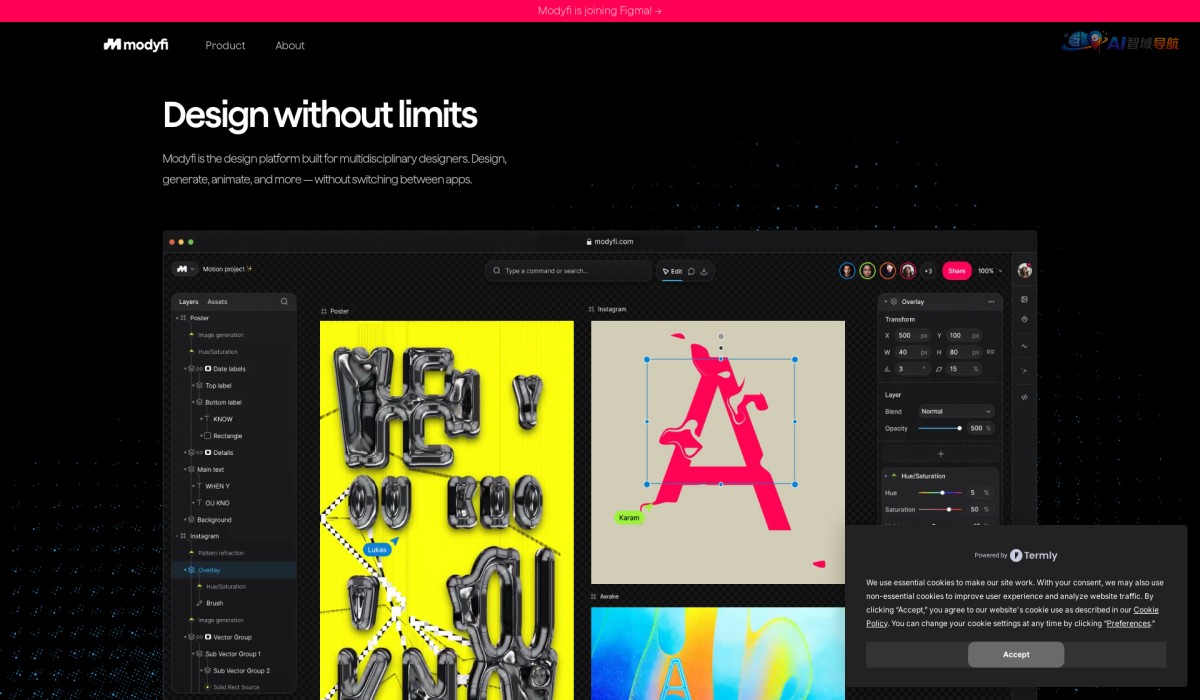Collapse the Hue/Saturation section in the properties panel

(885, 476)
